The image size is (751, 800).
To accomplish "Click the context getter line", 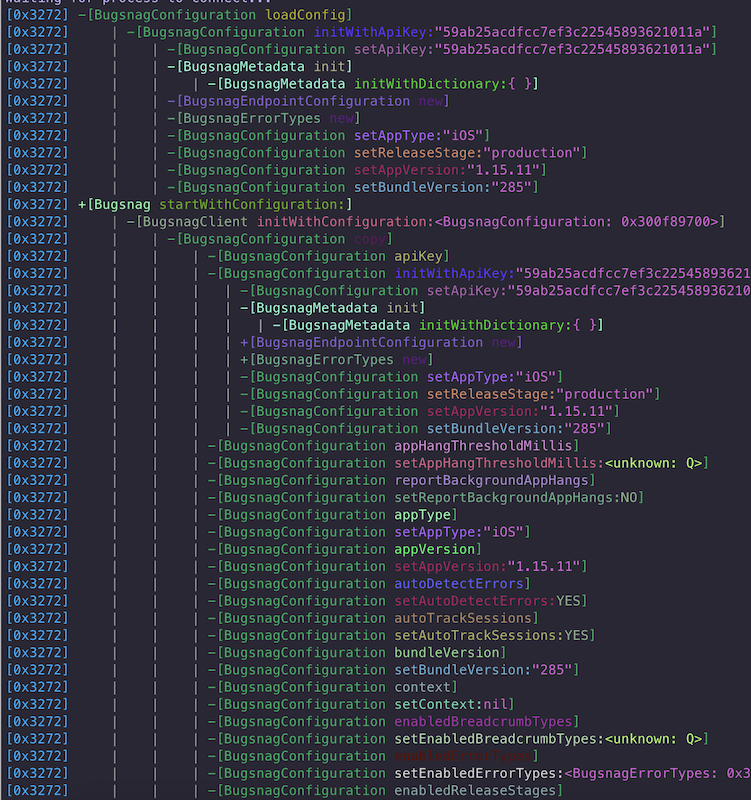I will (x=332, y=687).
